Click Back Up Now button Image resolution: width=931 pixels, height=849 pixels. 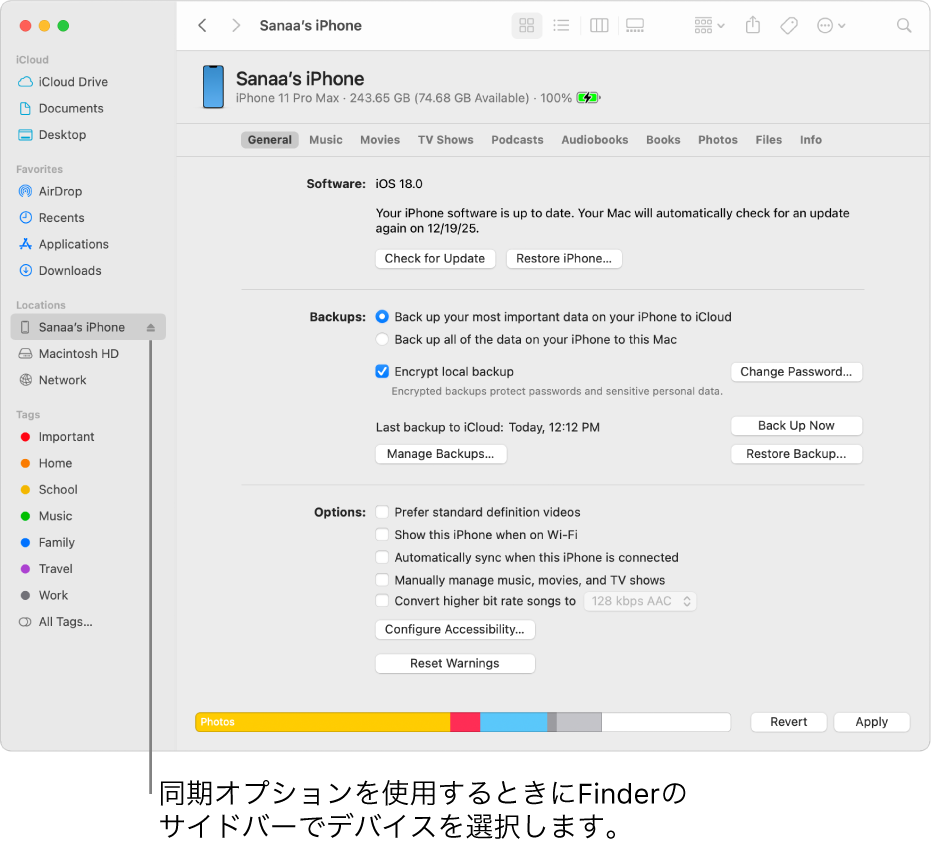[x=796, y=426]
